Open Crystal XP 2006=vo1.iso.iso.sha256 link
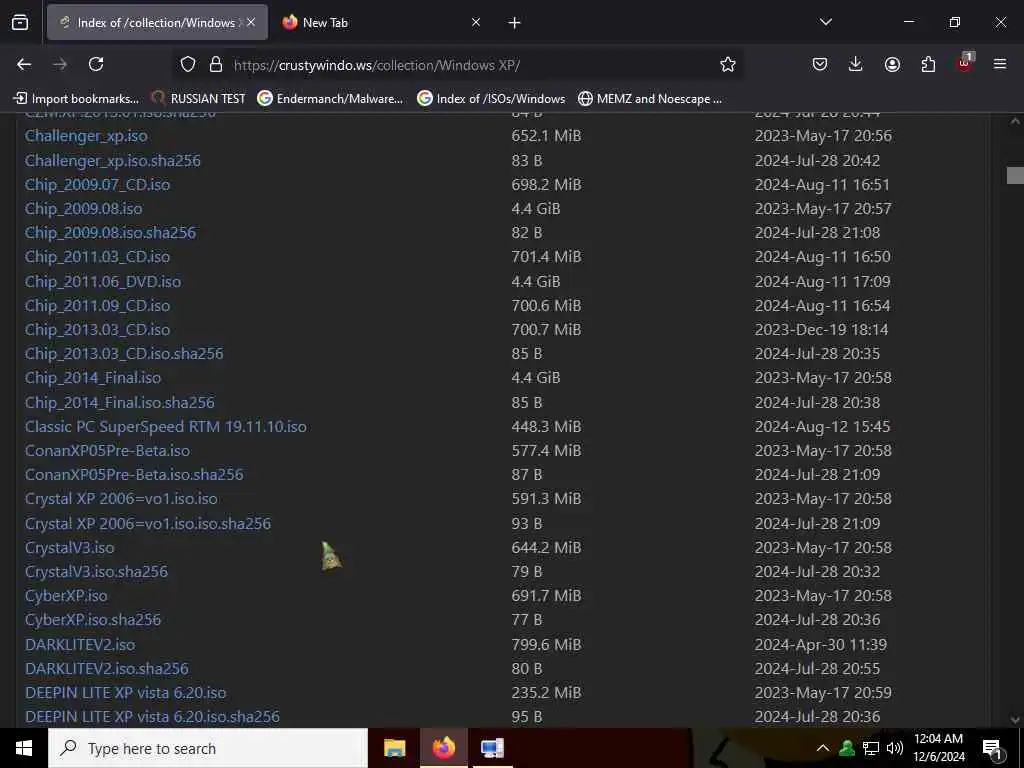This screenshot has height=768, width=1024. coord(148,524)
